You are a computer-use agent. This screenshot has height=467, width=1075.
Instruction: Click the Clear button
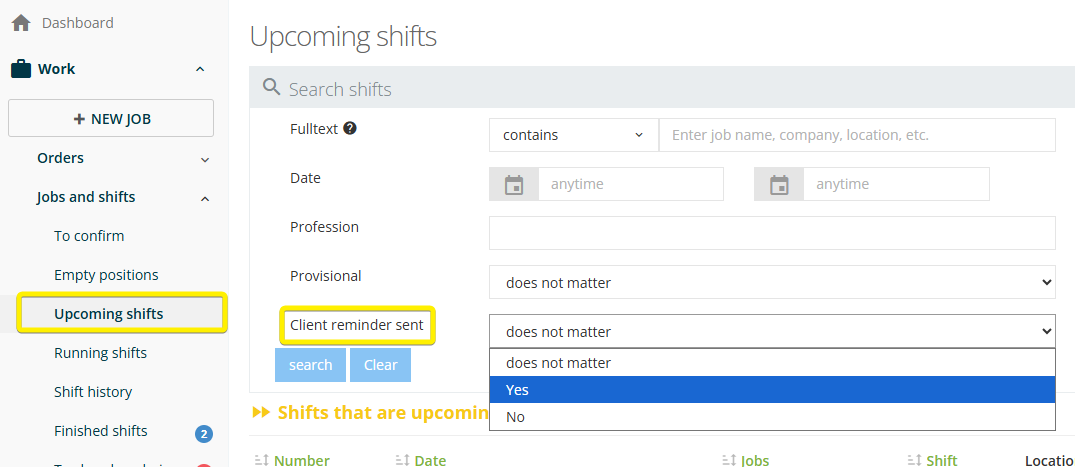[380, 365]
